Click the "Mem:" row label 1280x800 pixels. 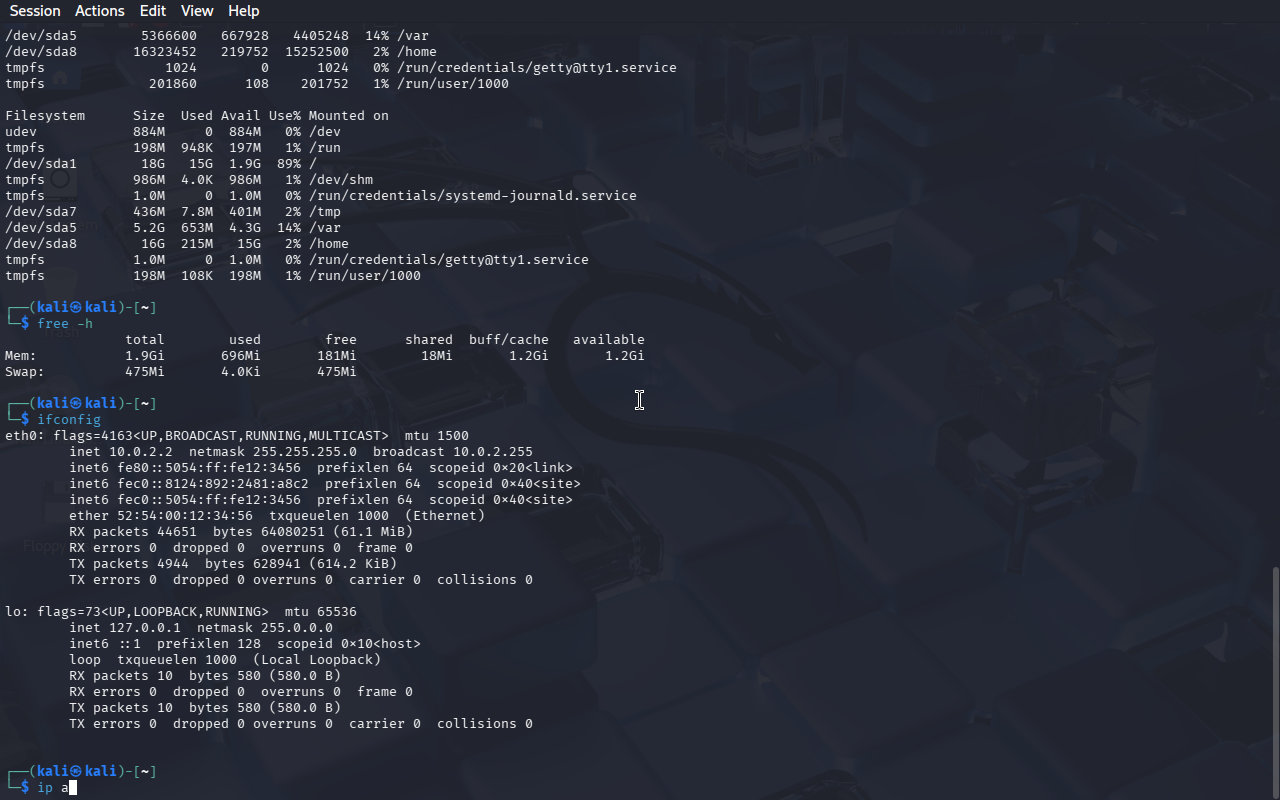pyautogui.click(x=21, y=355)
